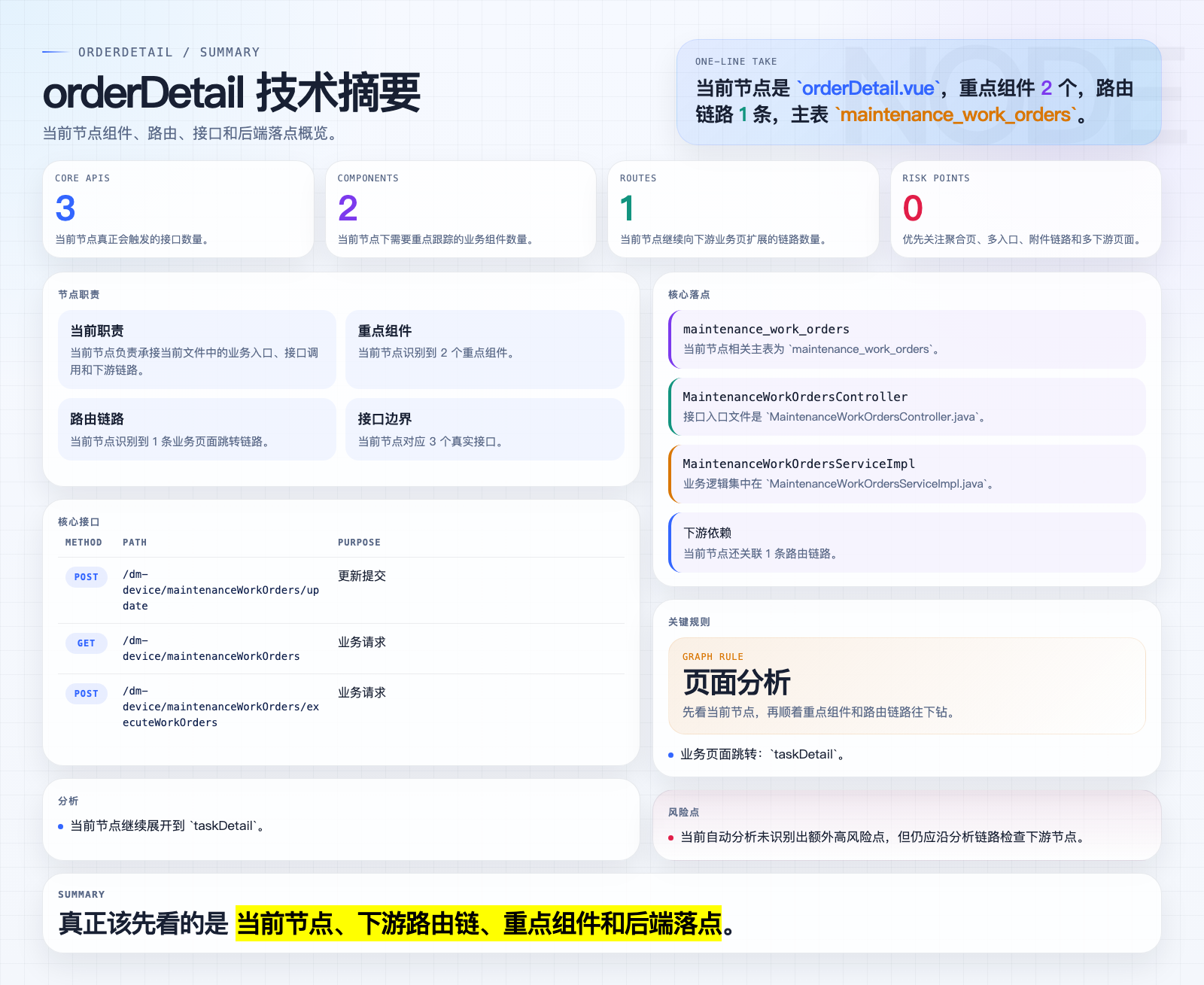
Task: Select the 当前职责 tile
Action: pos(197,349)
